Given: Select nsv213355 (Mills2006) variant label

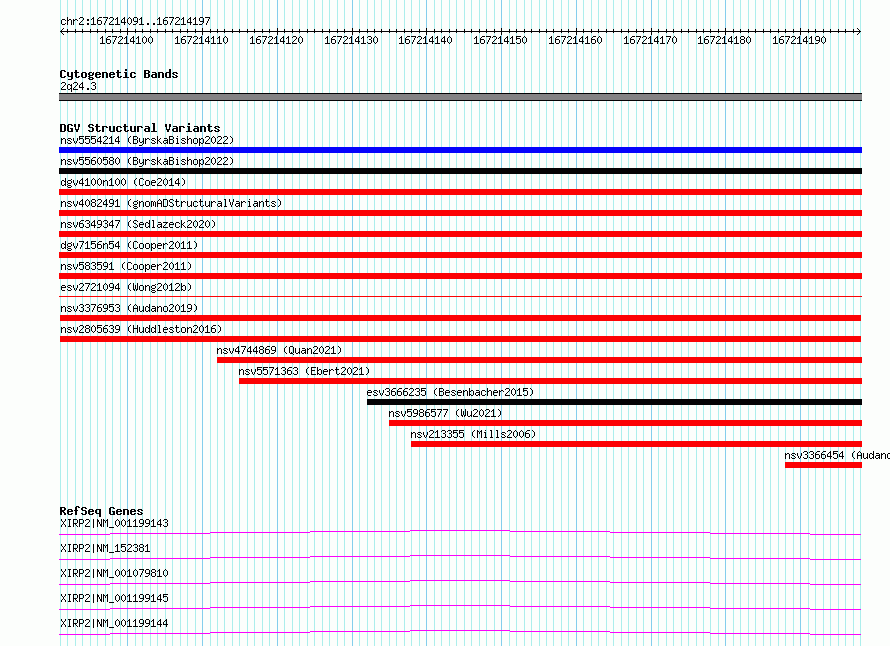Looking at the screenshot, I should click(x=473, y=434).
